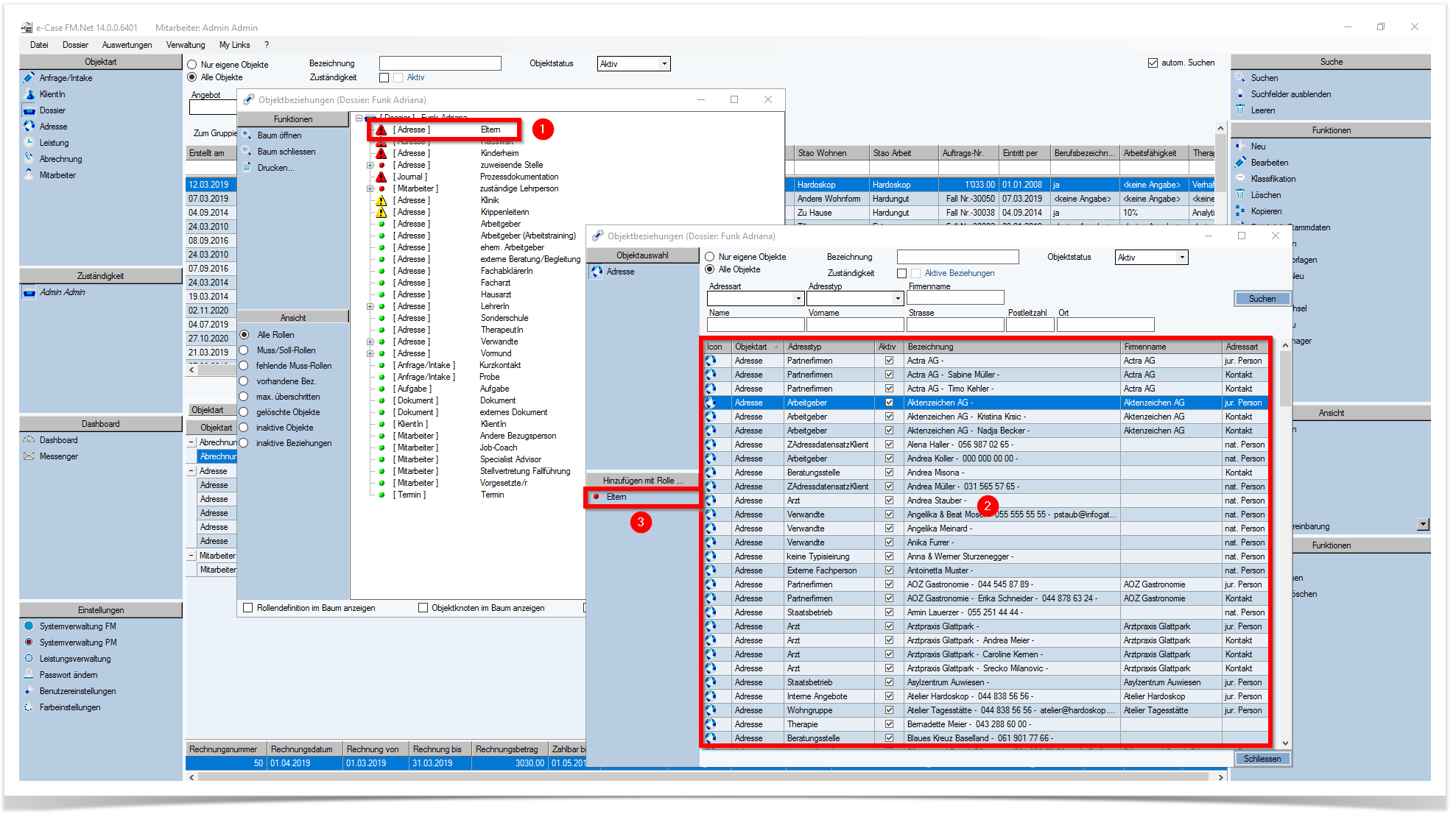Click Leeren in Suche panel
This screenshot has height=817, width=1456.
[1262, 110]
